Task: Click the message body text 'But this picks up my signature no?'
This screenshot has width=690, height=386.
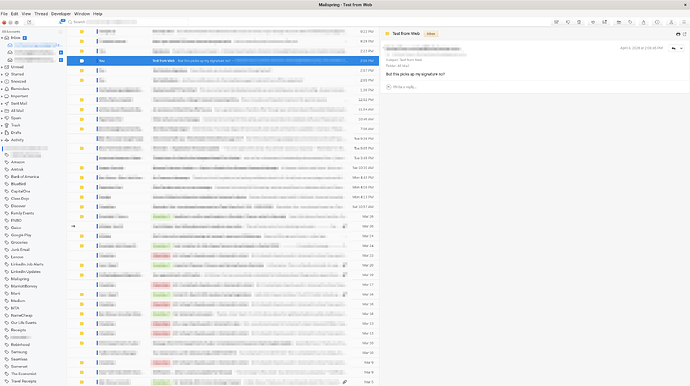Action: 415,74
